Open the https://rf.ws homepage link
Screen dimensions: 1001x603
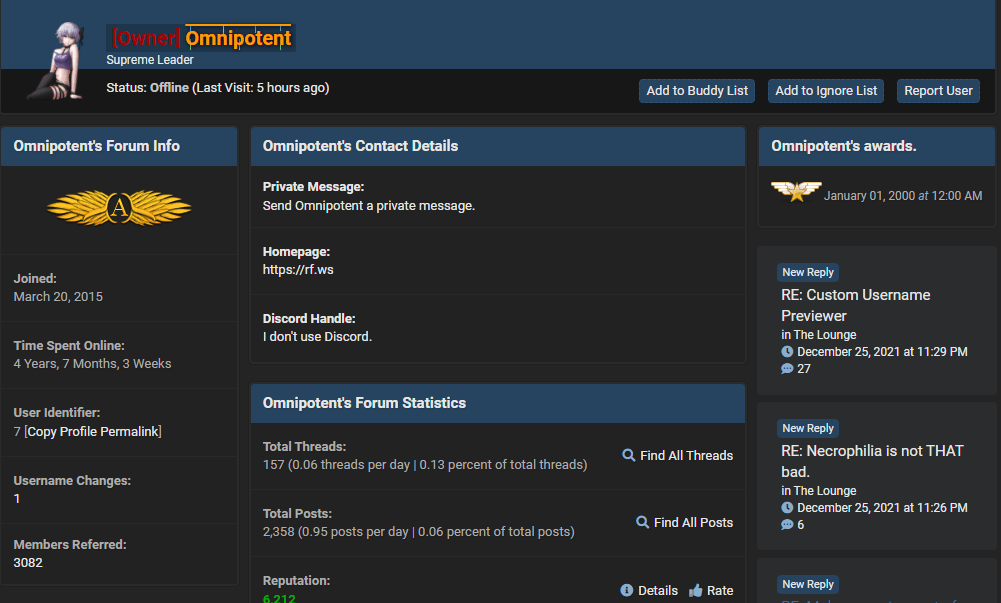[298, 269]
